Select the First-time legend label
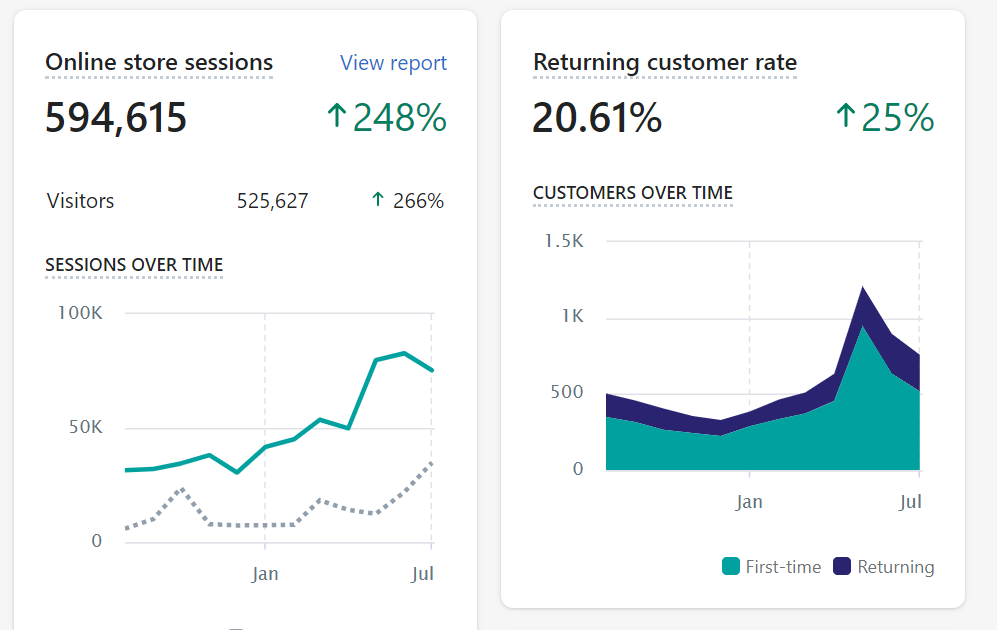The width and height of the screenshot is (997, 630). click(783, 566)
